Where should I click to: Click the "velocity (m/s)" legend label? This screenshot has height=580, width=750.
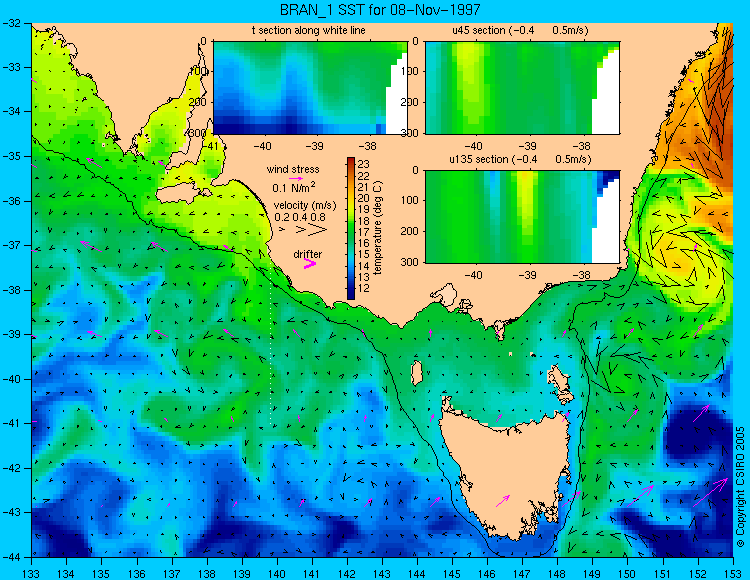(305, 206)
